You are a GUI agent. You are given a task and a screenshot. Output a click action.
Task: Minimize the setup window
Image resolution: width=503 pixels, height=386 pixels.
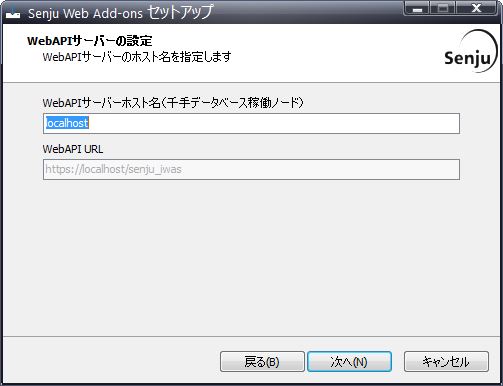tap(417, 8)
